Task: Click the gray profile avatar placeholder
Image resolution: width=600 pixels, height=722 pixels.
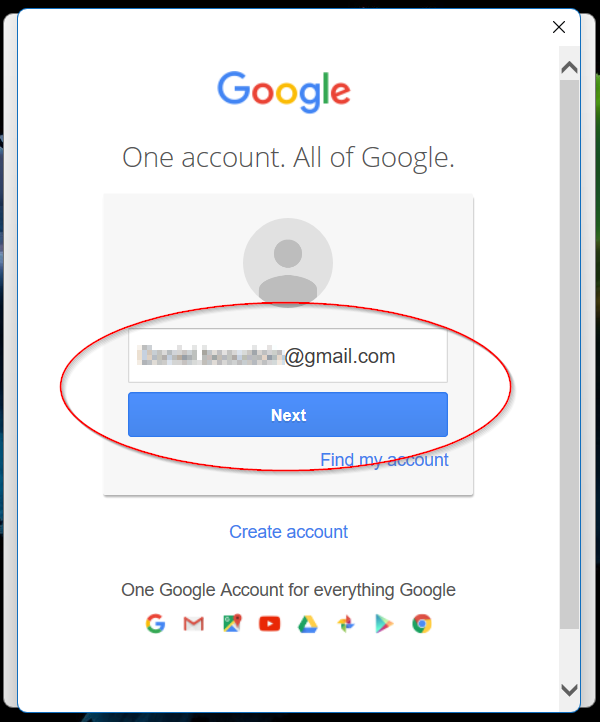Action: pyautogui.click(x=288, y=263)
